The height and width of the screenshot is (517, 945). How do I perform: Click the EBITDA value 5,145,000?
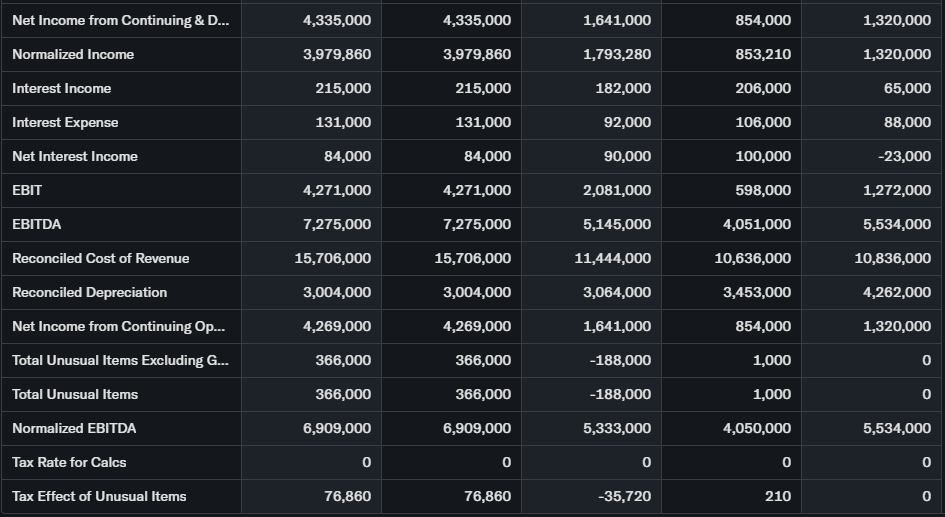click(x=617, y=224)
